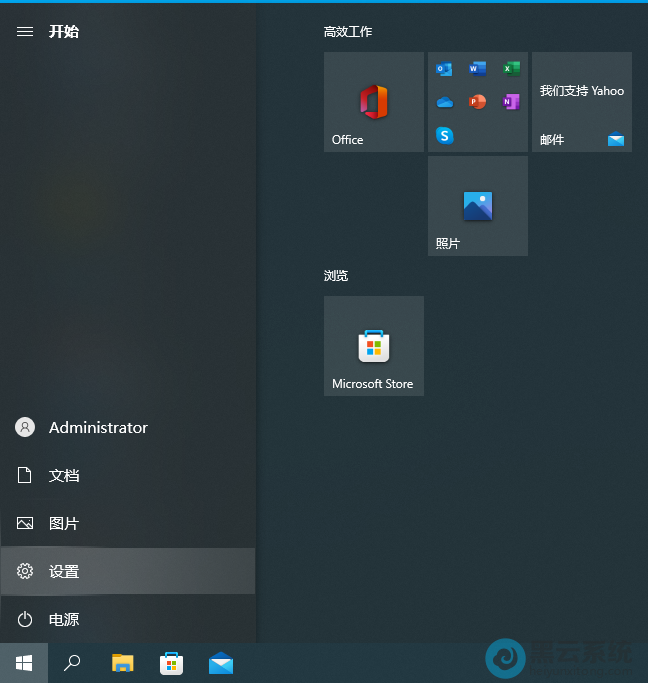Open File Explorer from the taskbar
This screenshot has height=683, width=648.
tap(122, 663)
